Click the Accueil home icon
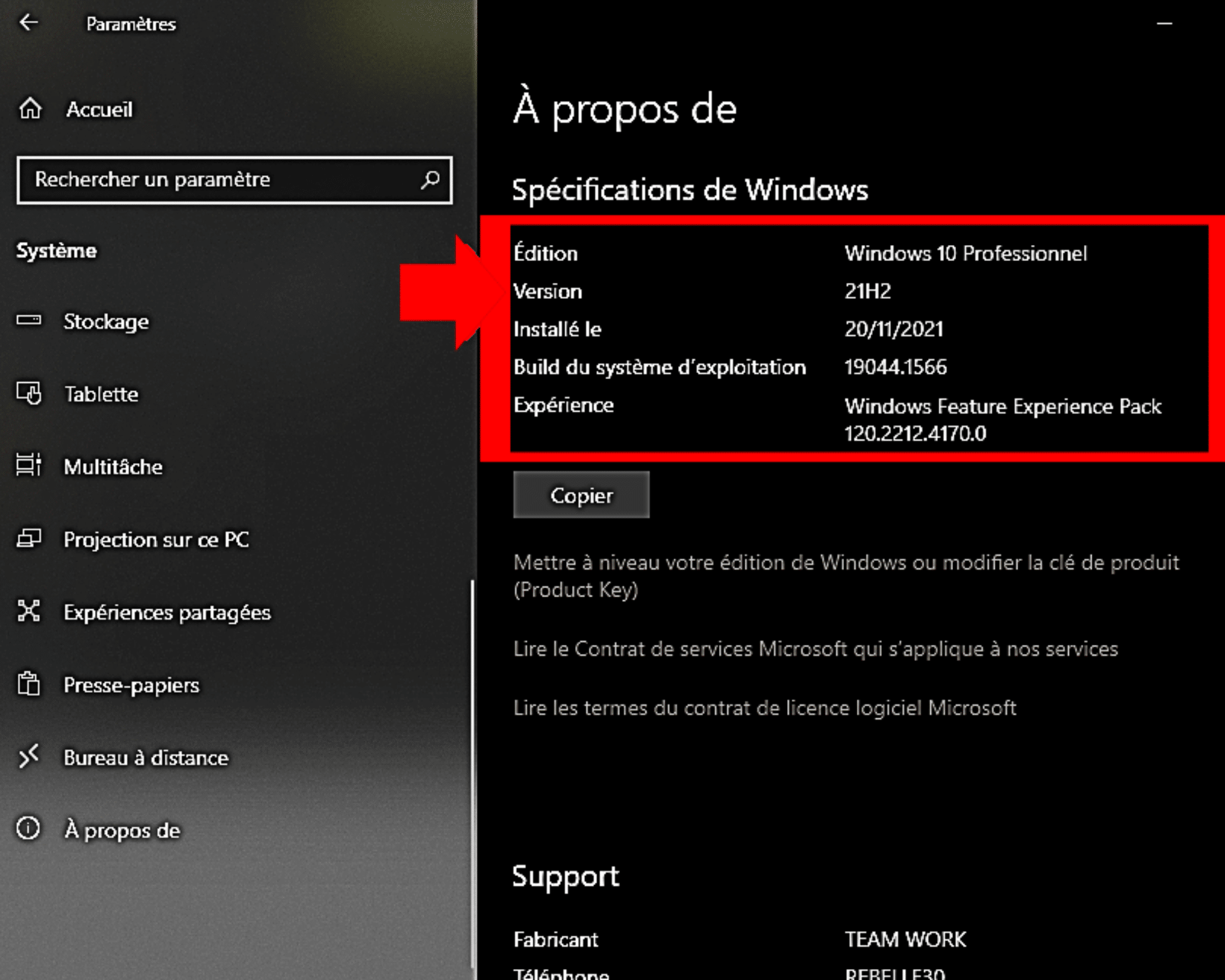 [30, 109]
